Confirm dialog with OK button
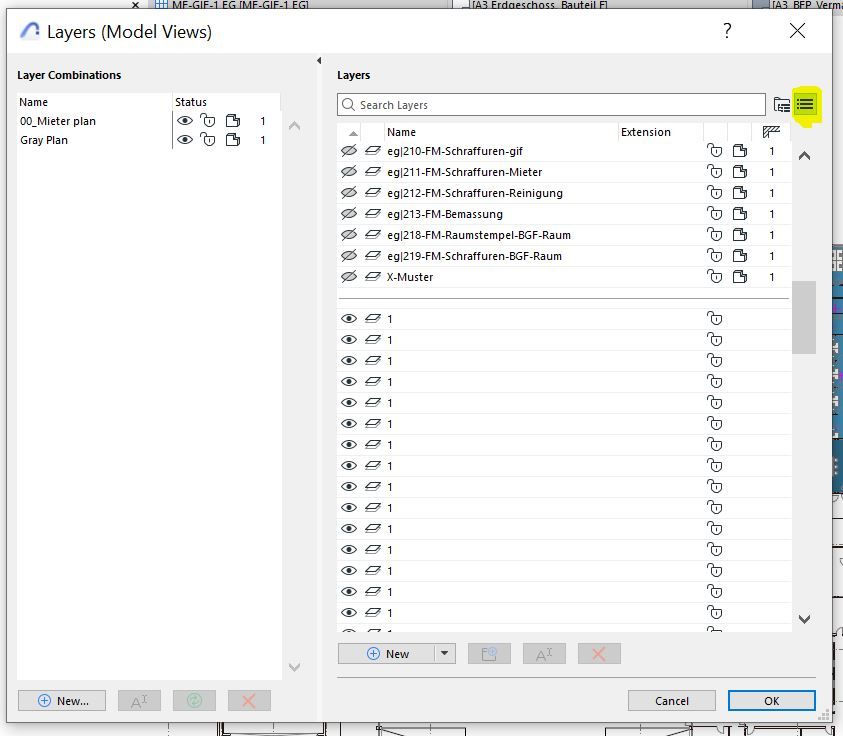 [771, 701]
